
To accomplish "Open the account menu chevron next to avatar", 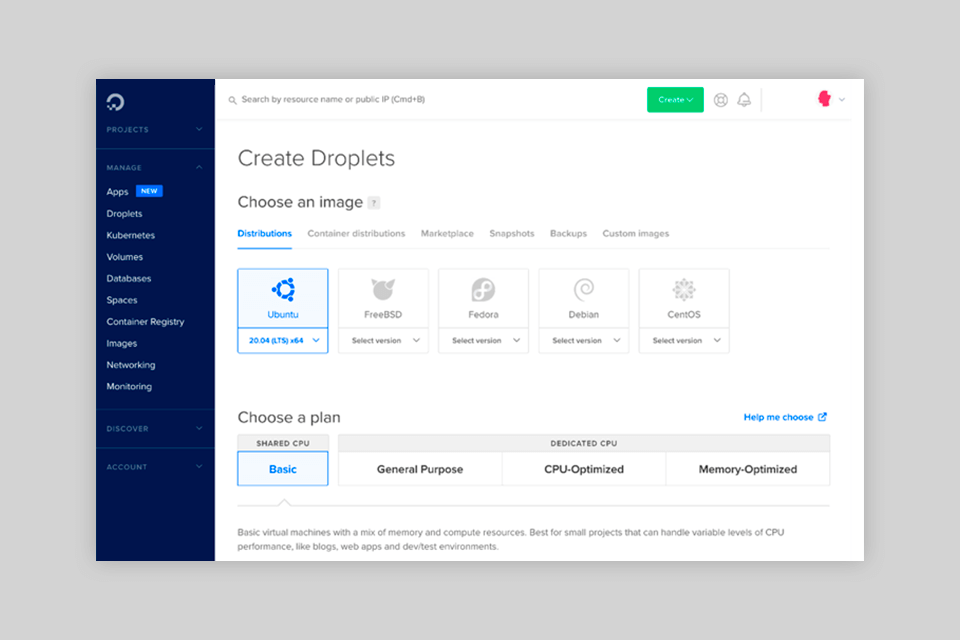I will [842, 100].
